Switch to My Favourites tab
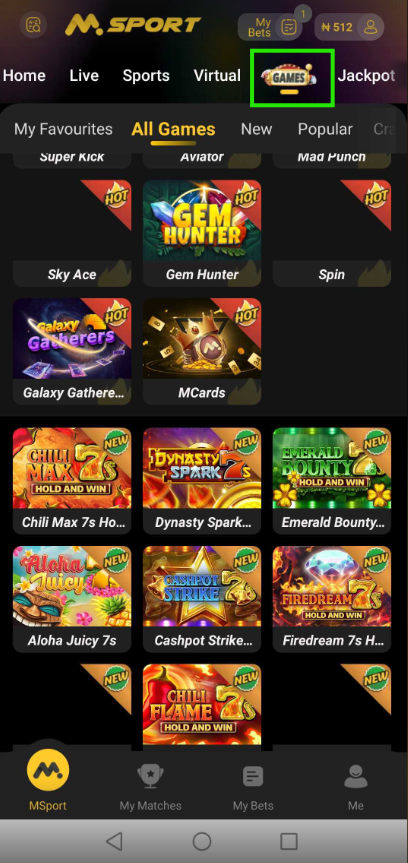The width and height of the screenshot is (408, 863). 63,129
